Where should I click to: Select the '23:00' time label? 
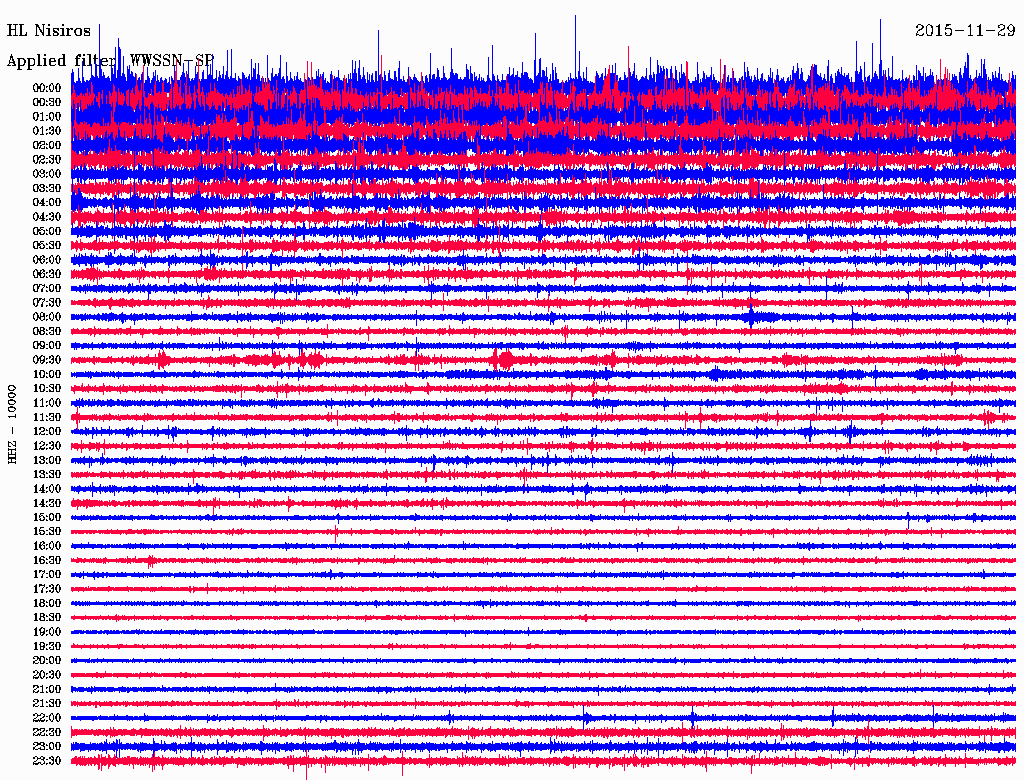click(x=47, y=747)
